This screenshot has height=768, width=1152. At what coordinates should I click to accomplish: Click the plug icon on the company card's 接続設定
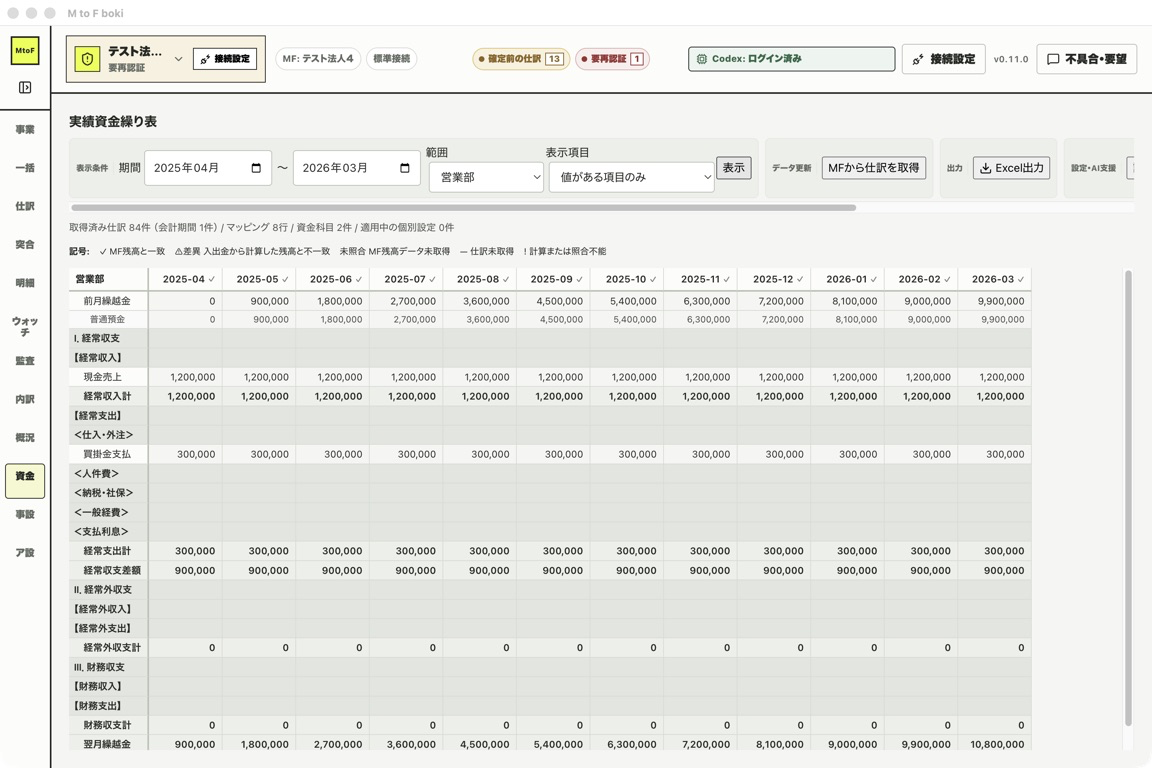click(x=205, y=59)
